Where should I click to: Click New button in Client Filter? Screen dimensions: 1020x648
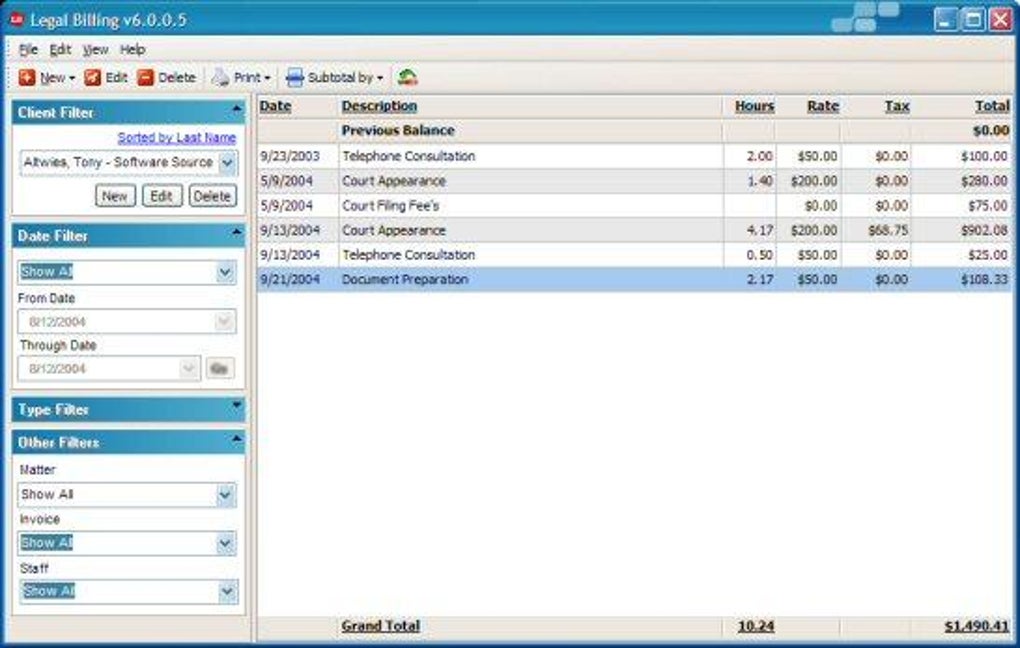click(115, 196)
